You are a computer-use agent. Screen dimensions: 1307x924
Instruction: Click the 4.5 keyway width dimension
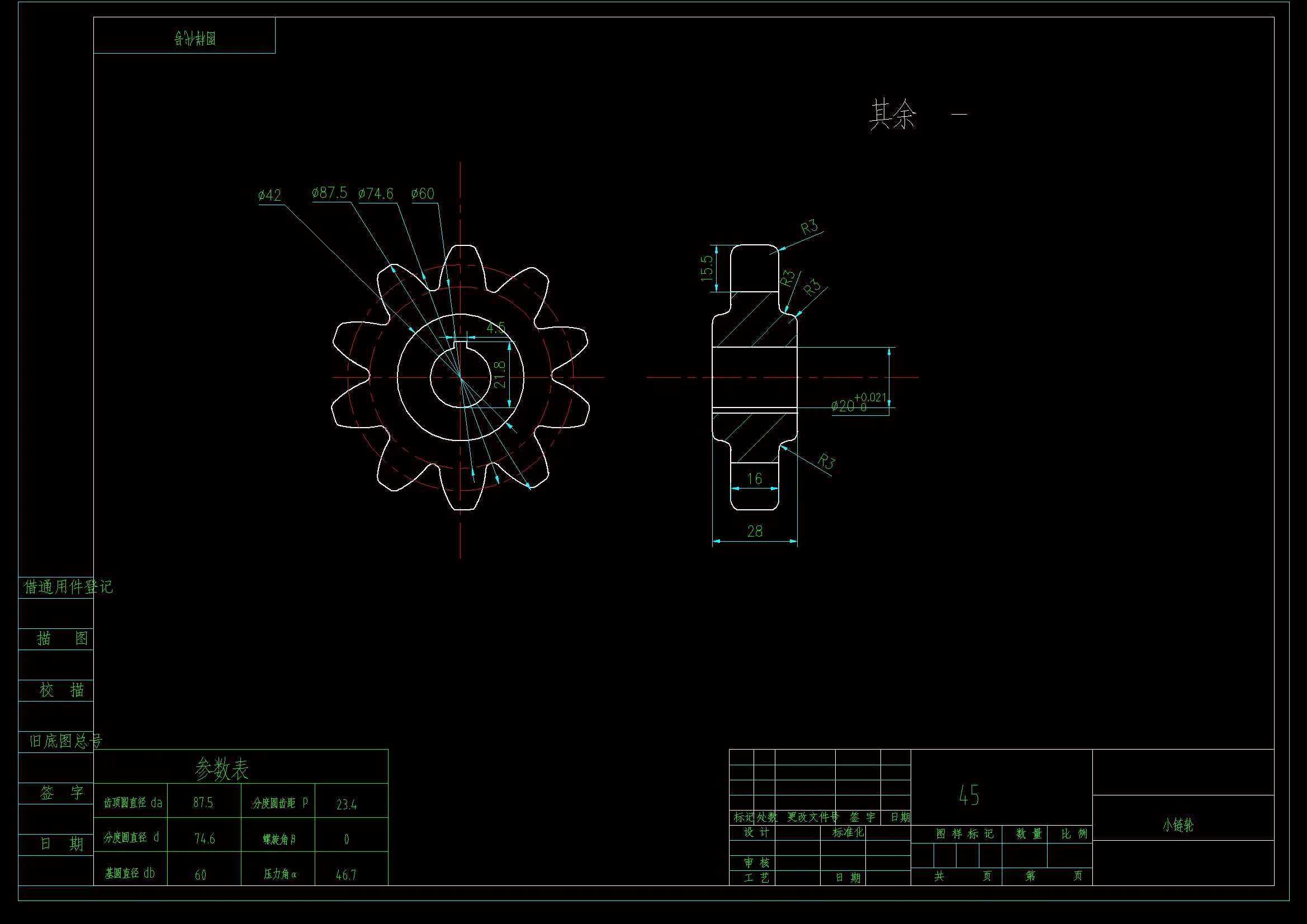pos(495,328)
